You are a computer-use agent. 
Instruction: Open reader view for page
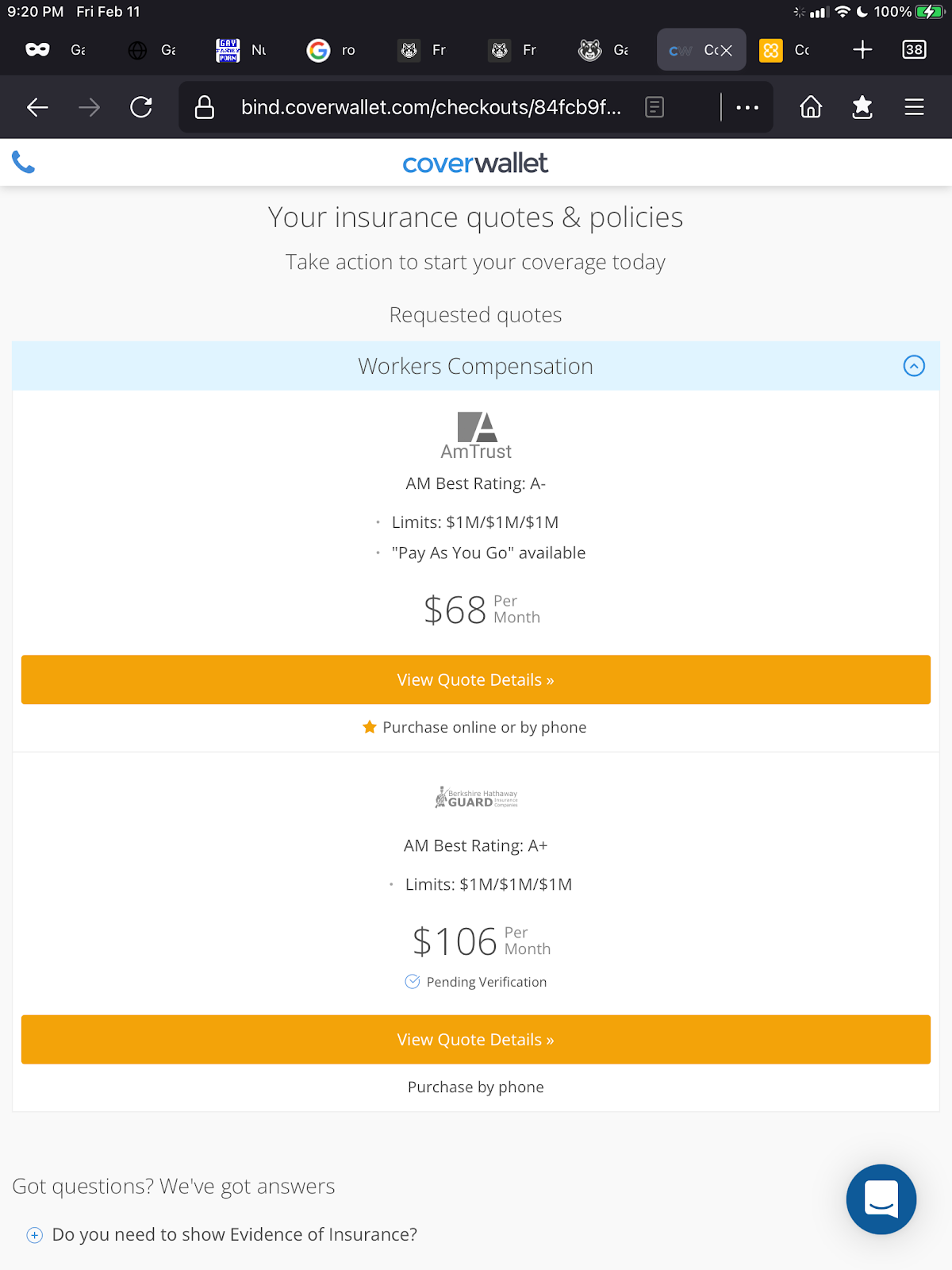654,107
